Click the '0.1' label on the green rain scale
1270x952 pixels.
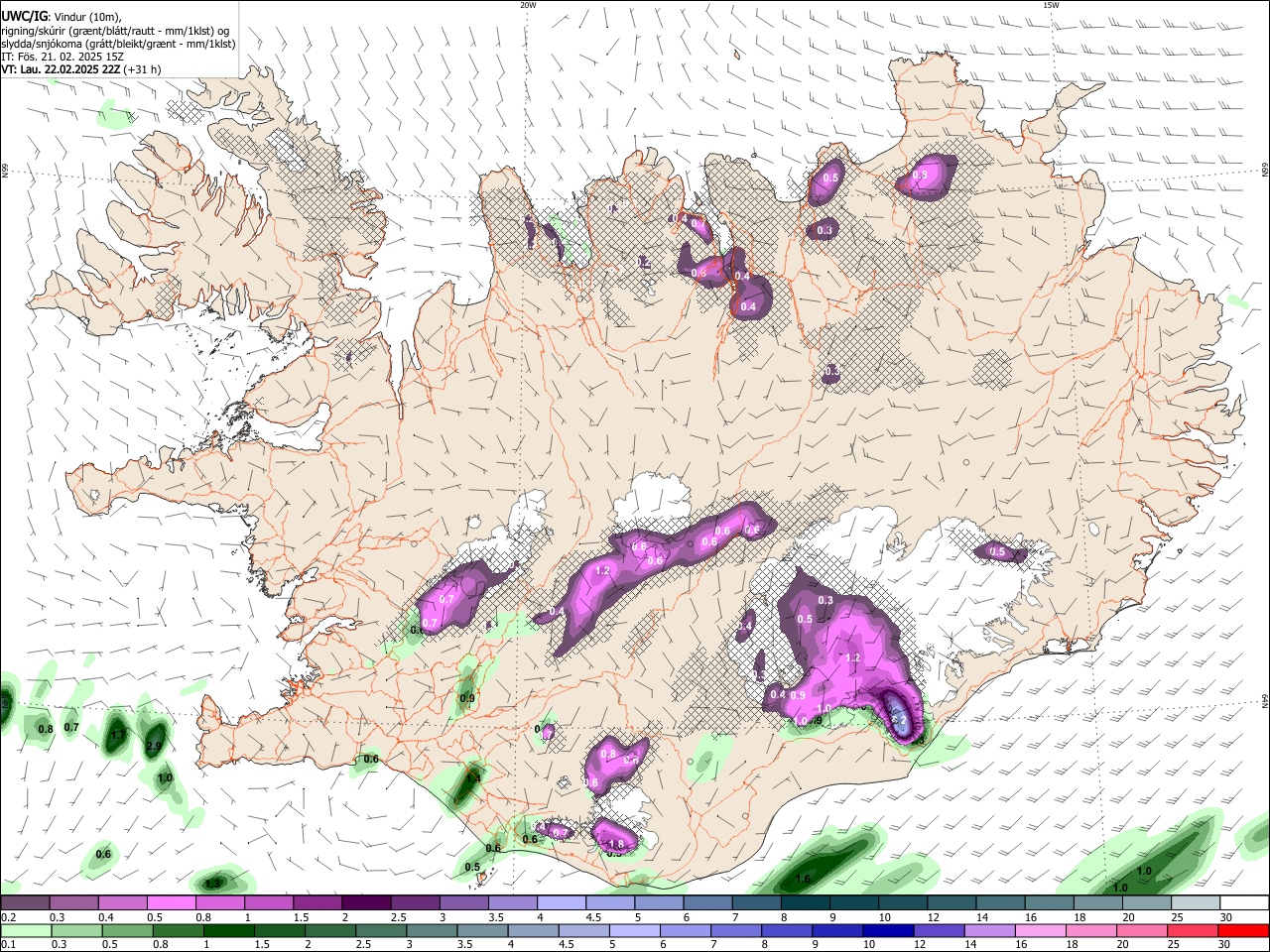pos(8,945)
